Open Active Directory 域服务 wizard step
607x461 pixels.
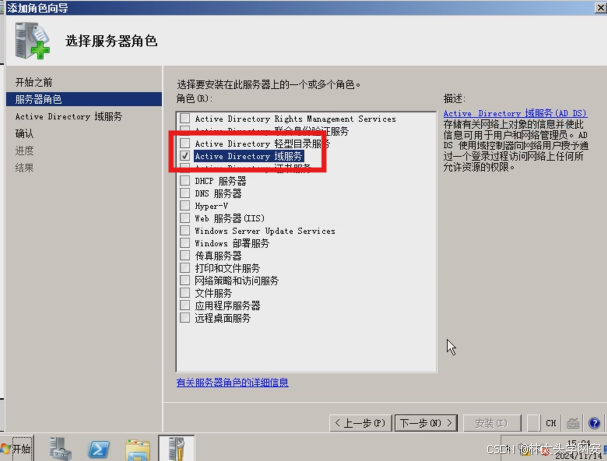(69, 116)
